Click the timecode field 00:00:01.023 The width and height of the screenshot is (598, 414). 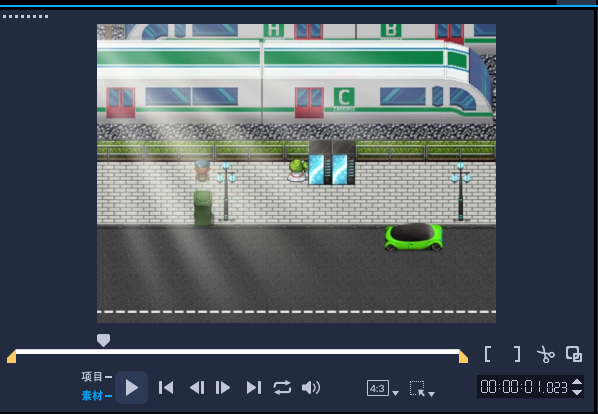click(524, 387)
